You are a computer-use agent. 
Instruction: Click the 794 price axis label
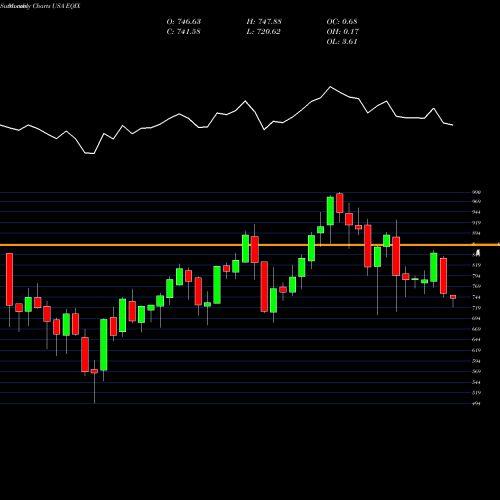click(x=477, y=276)
